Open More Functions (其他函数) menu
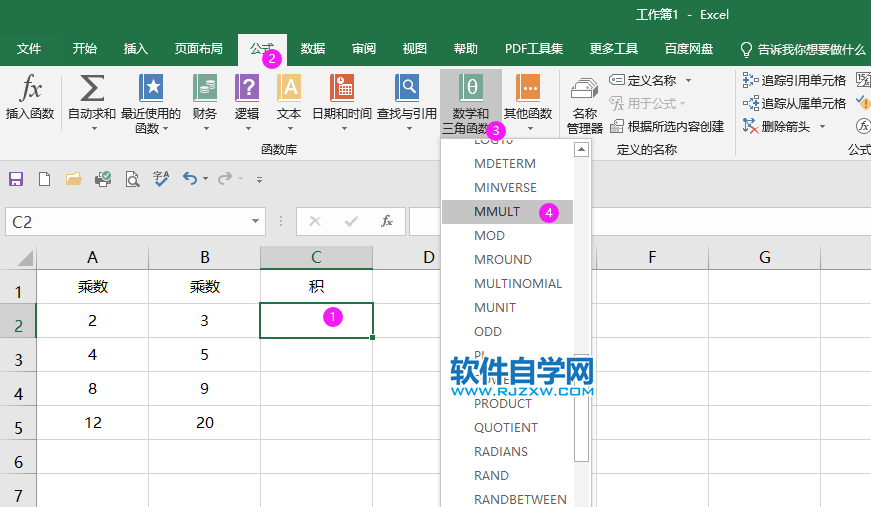This screenshot has height=507, width=871. 528,103
